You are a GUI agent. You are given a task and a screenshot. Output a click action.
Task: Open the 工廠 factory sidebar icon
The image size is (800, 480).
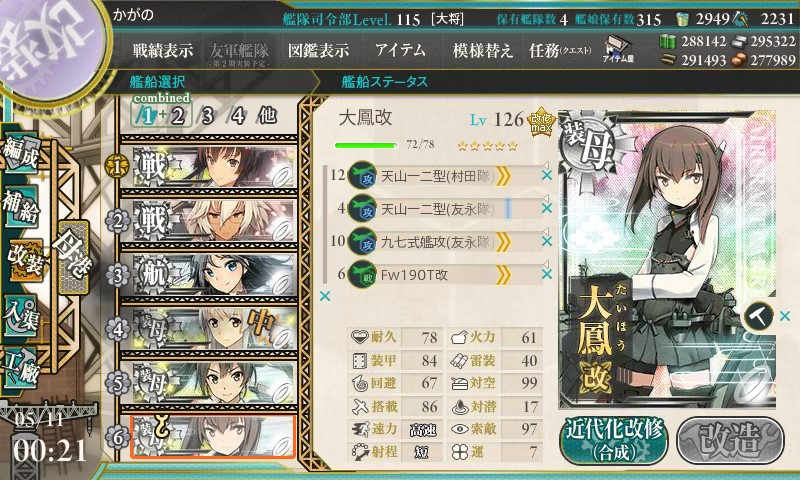pos(21,367)
